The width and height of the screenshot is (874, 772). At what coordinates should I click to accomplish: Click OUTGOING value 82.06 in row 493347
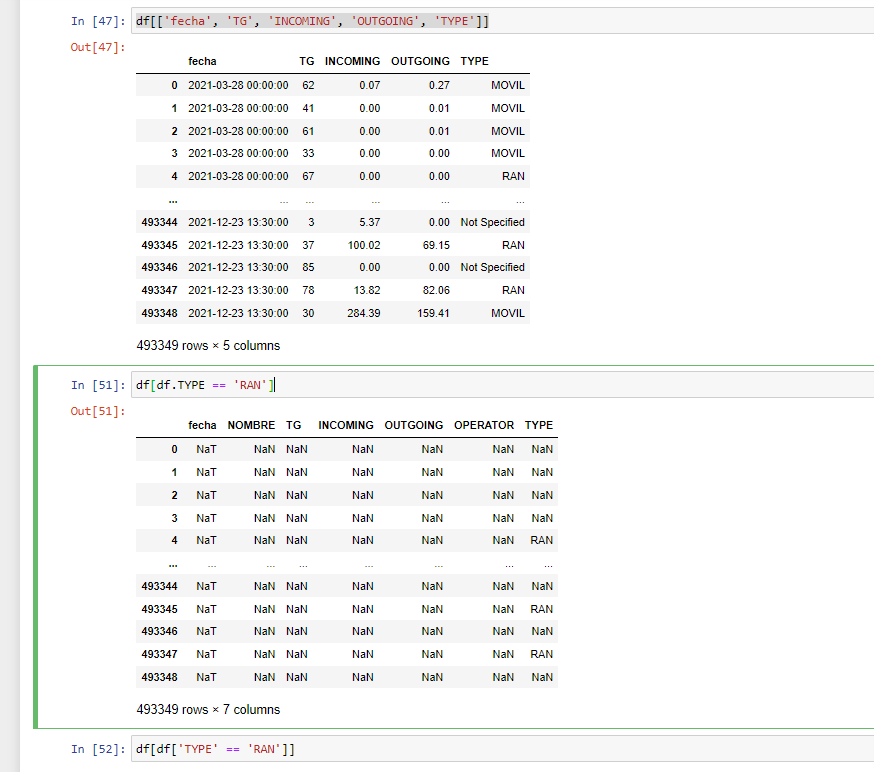coord(436,290)
